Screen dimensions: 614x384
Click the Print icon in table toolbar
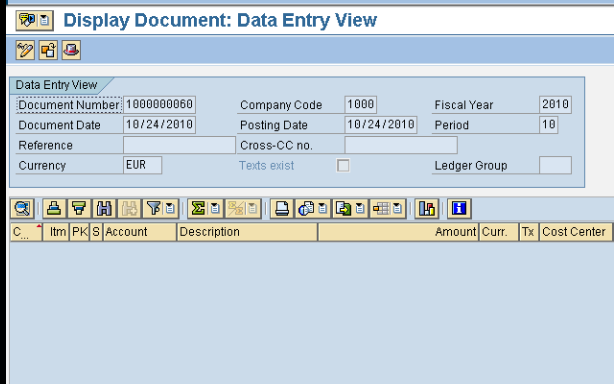pos(282,208)
